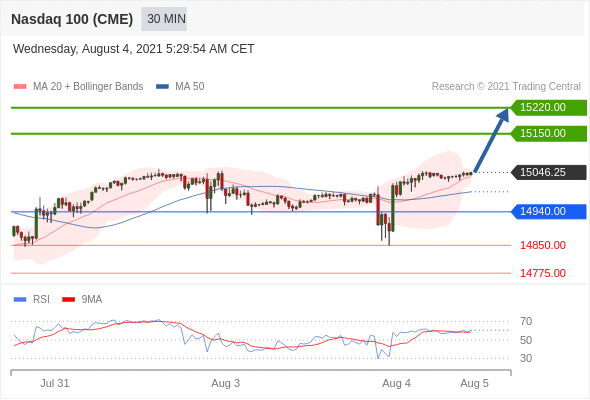
Task: Click the red 9MA legend swatch
Action: [x=68, y=300]
